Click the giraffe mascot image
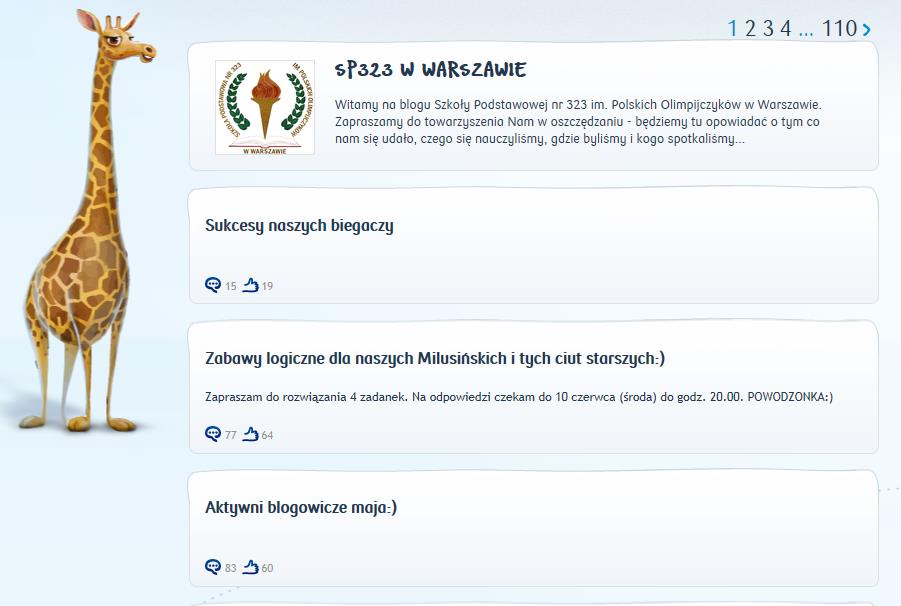This screenshot has width=901, height=606. (x=87, y=221)
